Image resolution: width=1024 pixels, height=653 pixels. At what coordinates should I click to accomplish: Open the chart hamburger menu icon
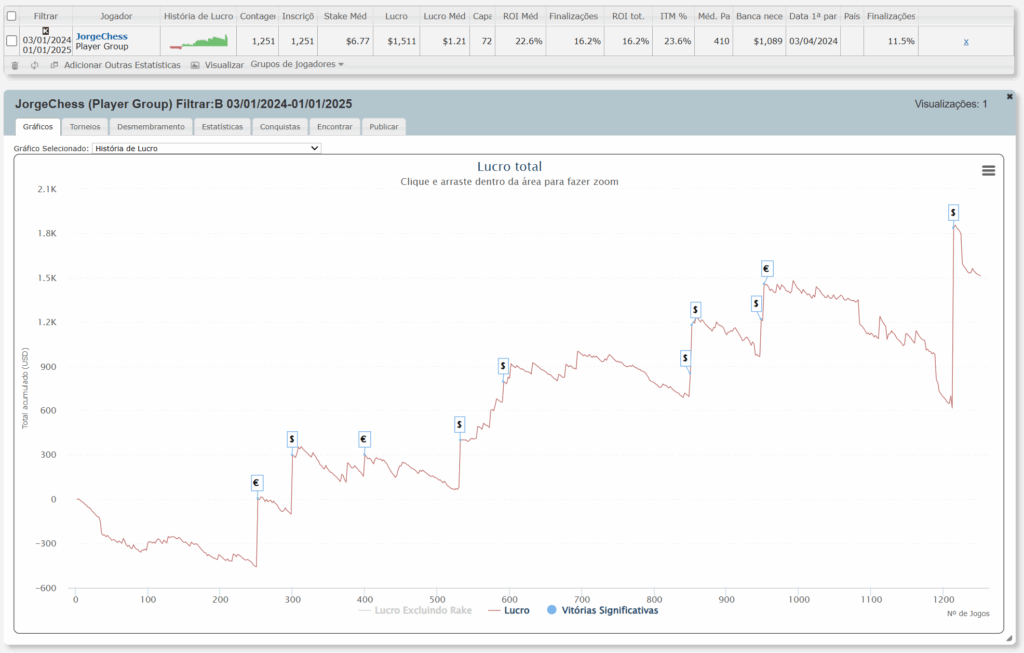tap(988, 171)
